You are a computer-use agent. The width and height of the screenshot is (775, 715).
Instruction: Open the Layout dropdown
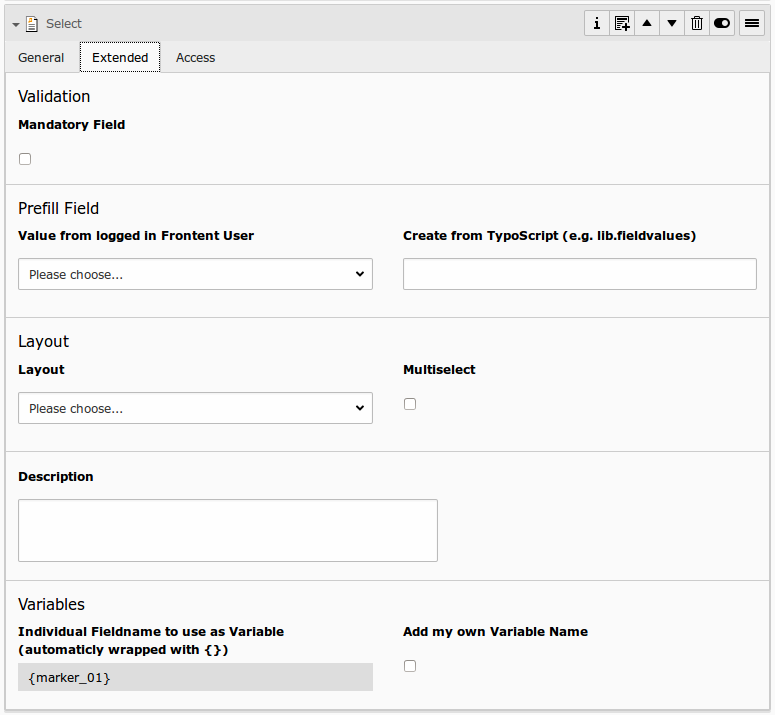tap(195, 408)
